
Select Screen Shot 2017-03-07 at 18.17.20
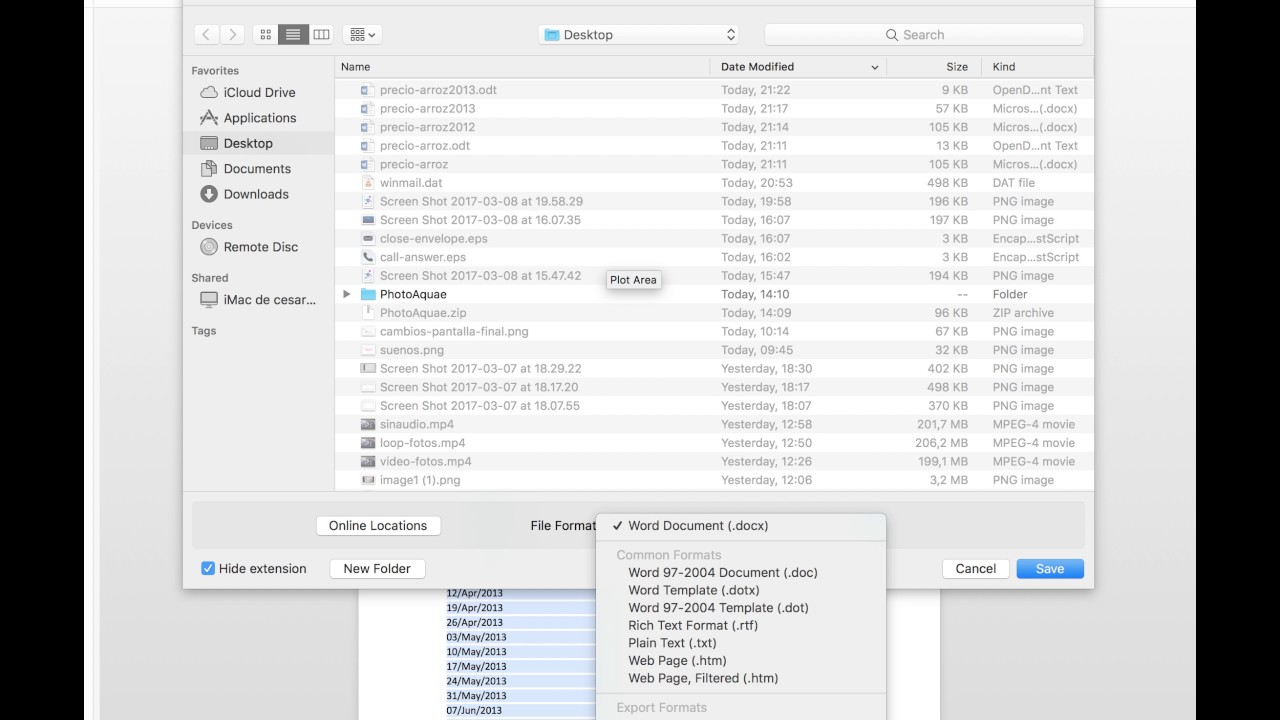pos(714,387)
